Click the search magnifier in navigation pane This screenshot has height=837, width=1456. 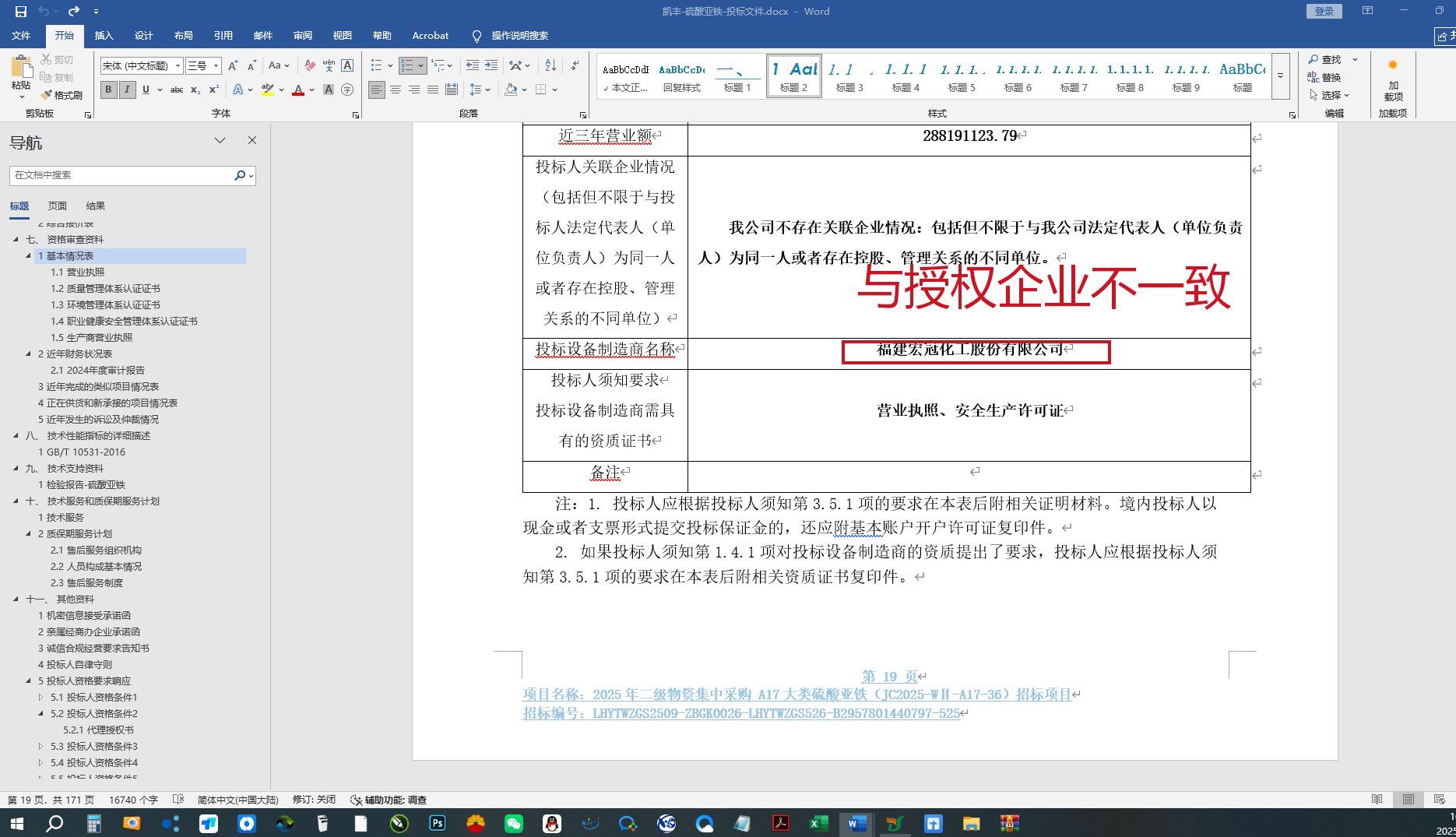240,176
